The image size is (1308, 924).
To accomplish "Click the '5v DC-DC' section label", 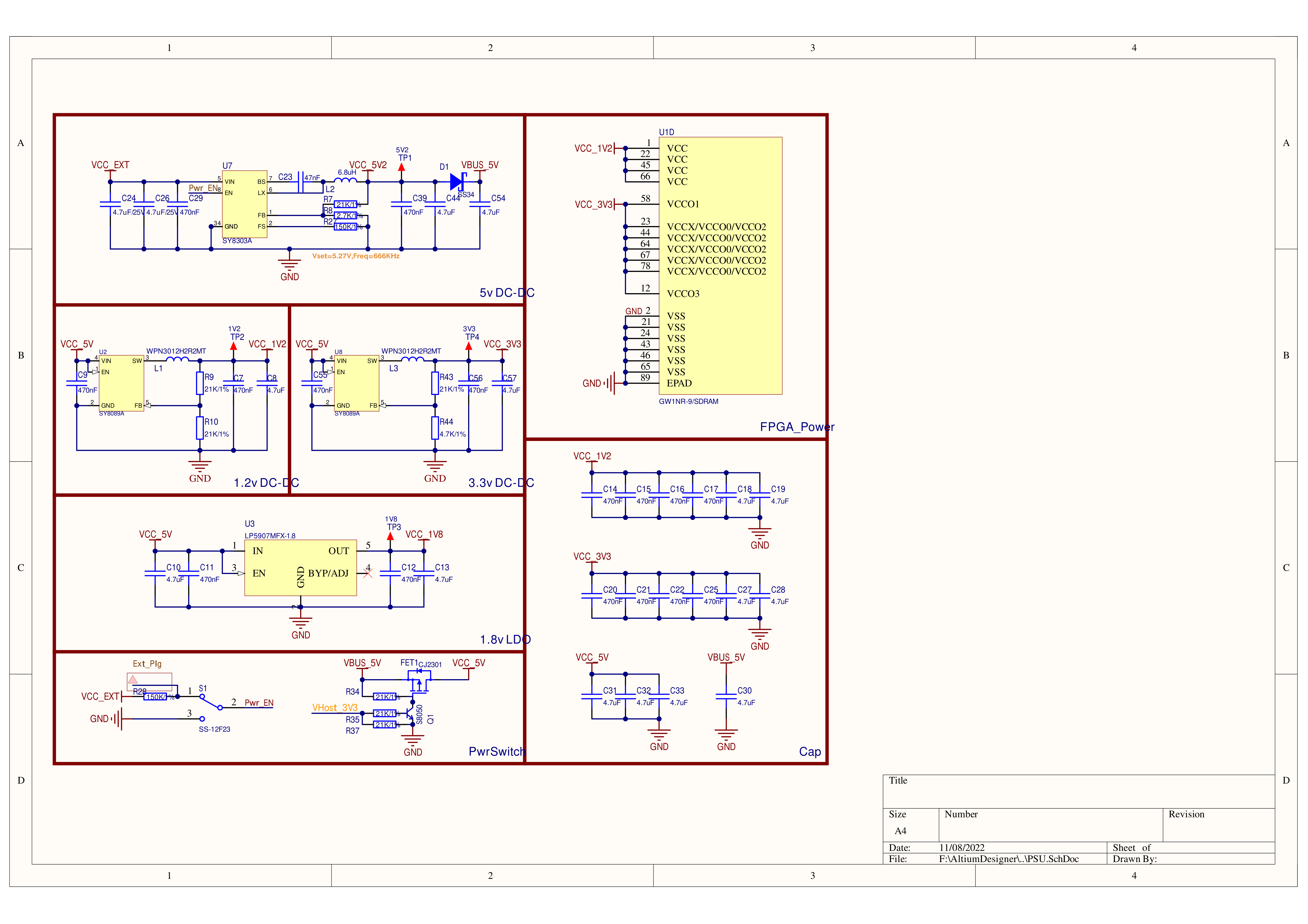I will (x=507, y=293).
